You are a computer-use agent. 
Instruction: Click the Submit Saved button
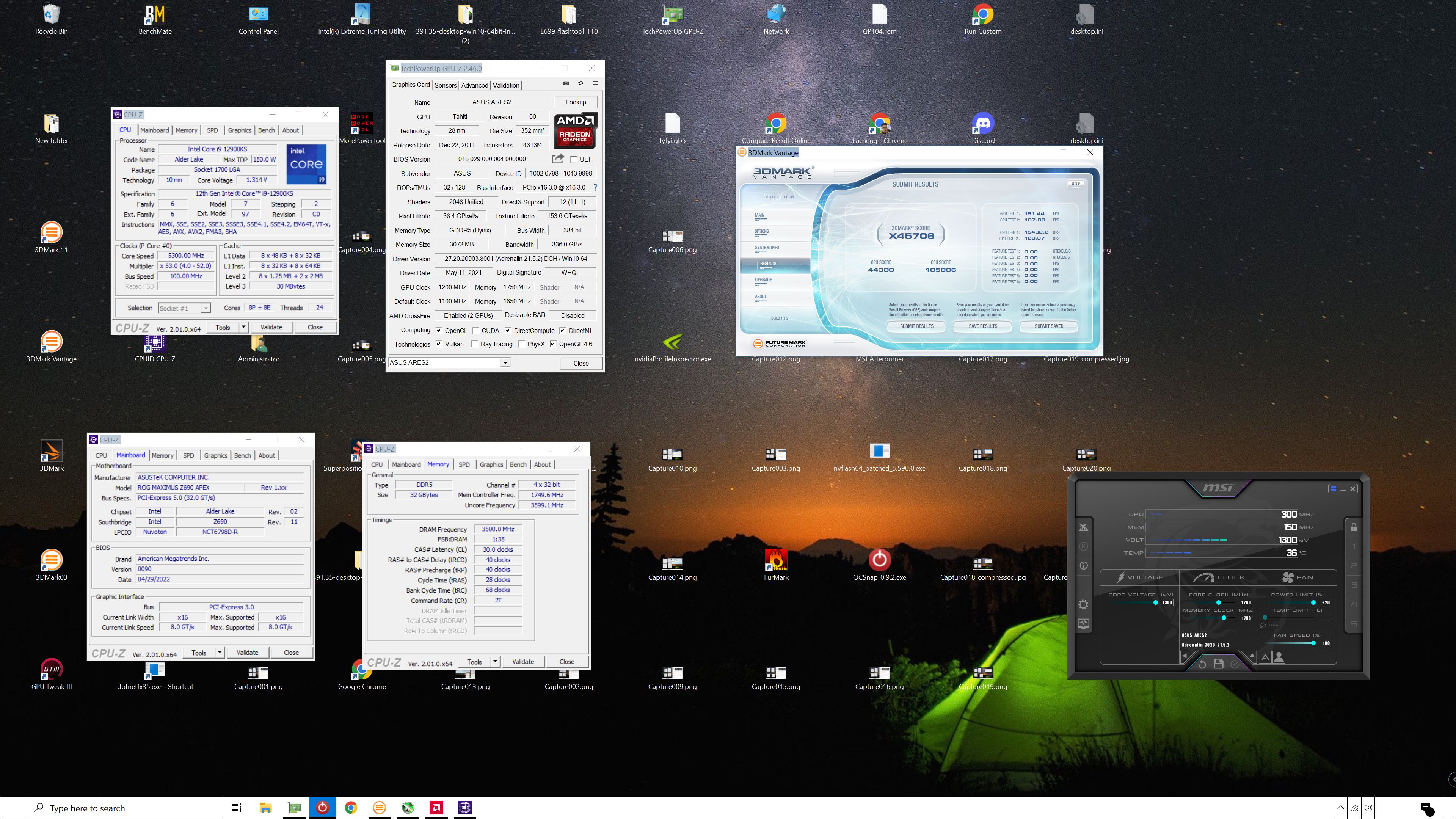(1048, 326)
